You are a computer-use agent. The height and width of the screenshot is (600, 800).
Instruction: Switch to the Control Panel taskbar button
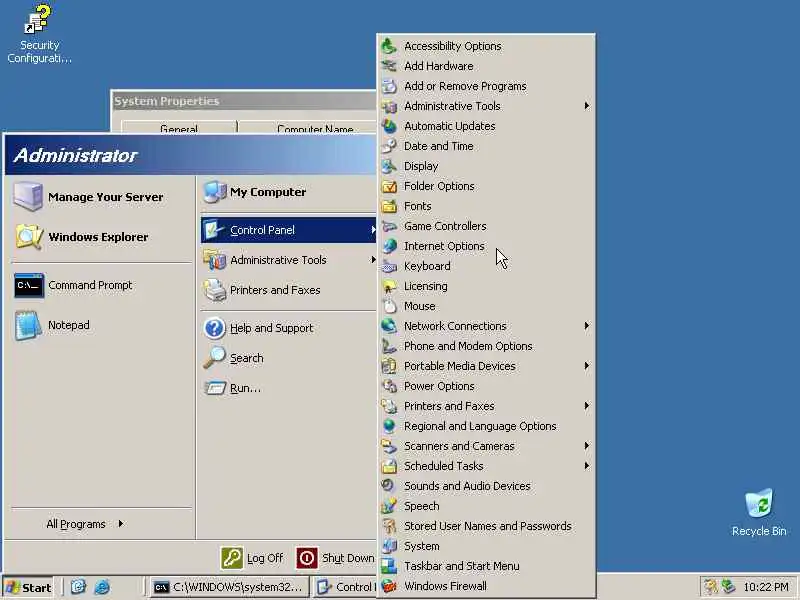(x=344, y=587)
